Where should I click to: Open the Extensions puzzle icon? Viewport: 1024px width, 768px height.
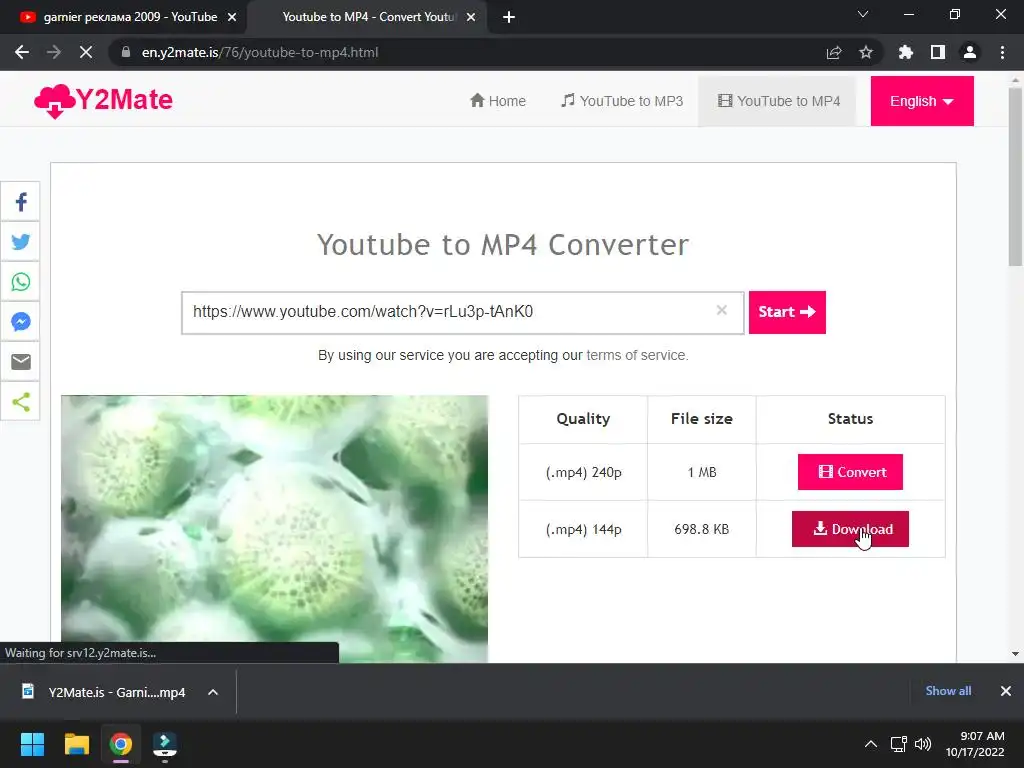[906, 52]
